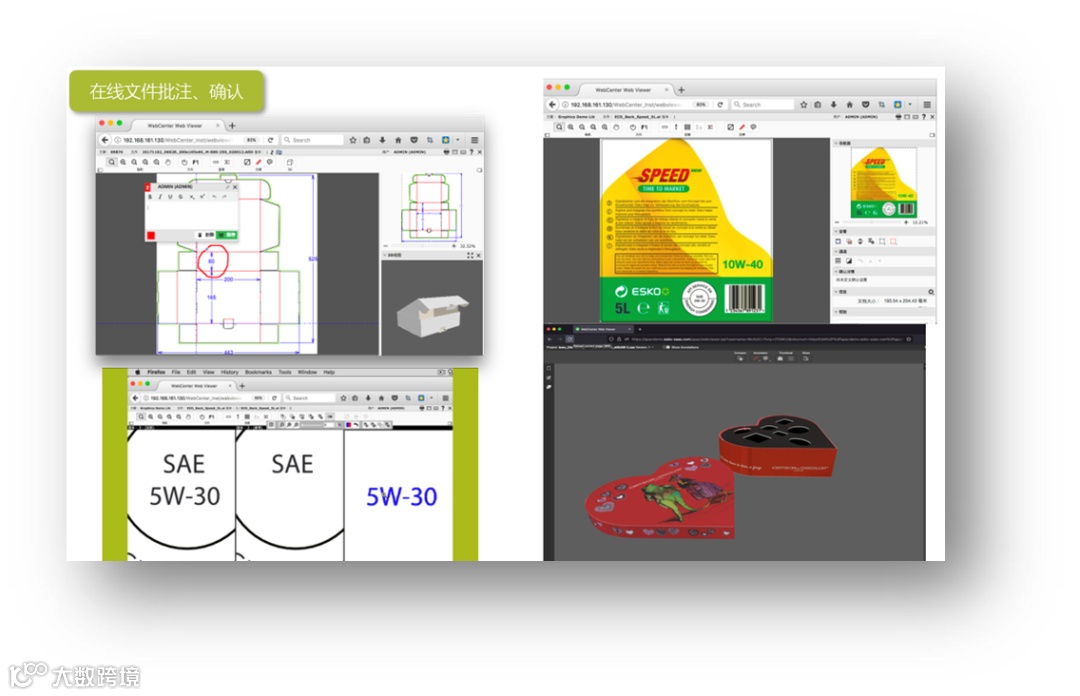
Task: Click help question mark in die-line viewer
Action: [x=471, y=152]
